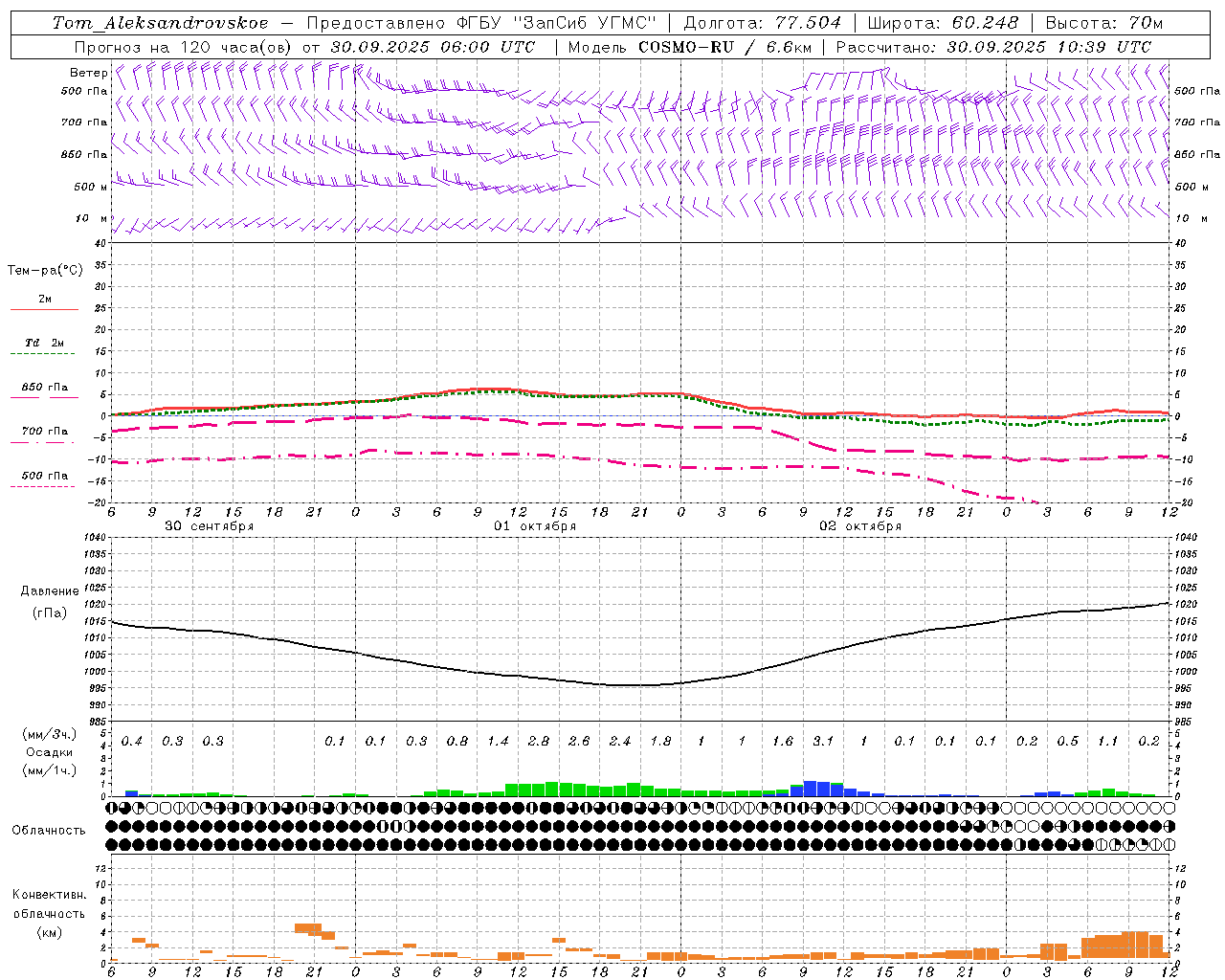Click the 0.8 precipitation total value

pyautogui.click(x=457, y=741)
